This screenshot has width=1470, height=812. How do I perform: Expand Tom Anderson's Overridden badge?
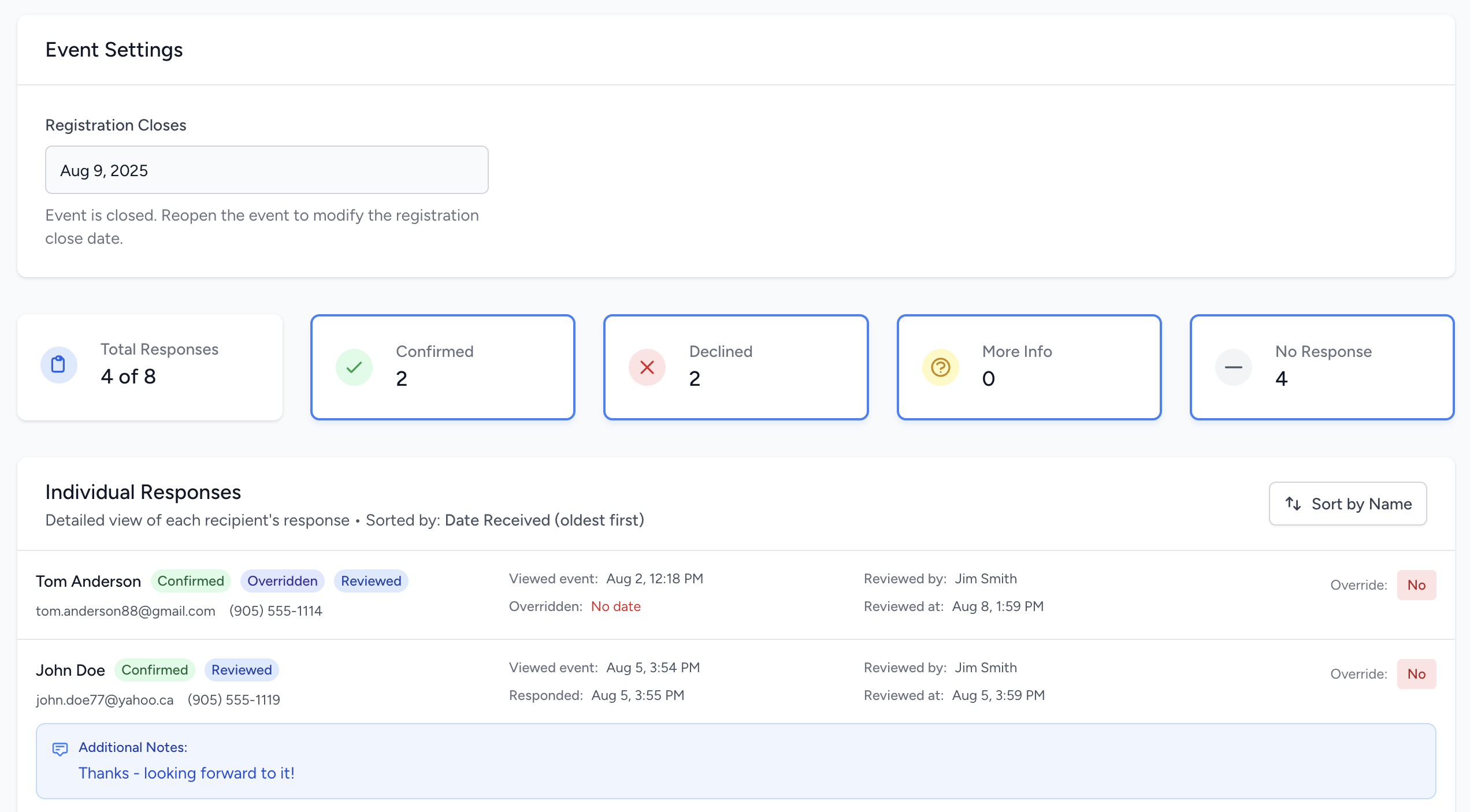coord(282,580)
